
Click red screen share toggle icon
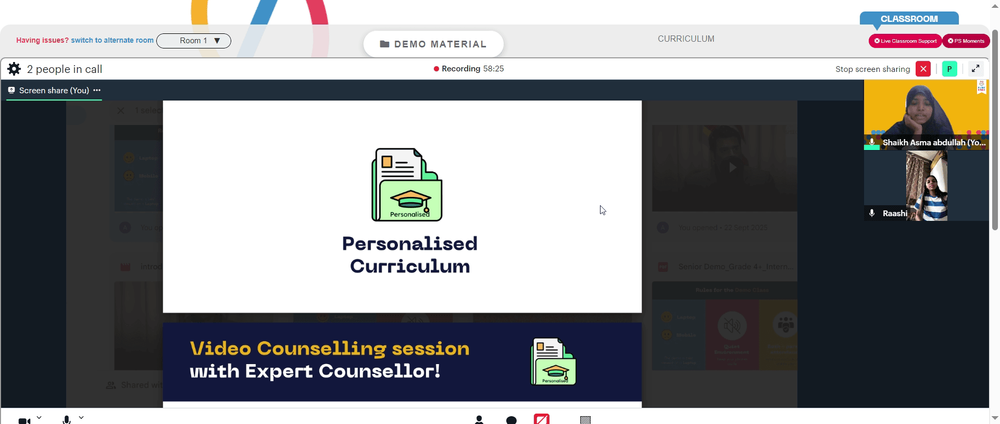pyautogui.click(x=541, y=420)
